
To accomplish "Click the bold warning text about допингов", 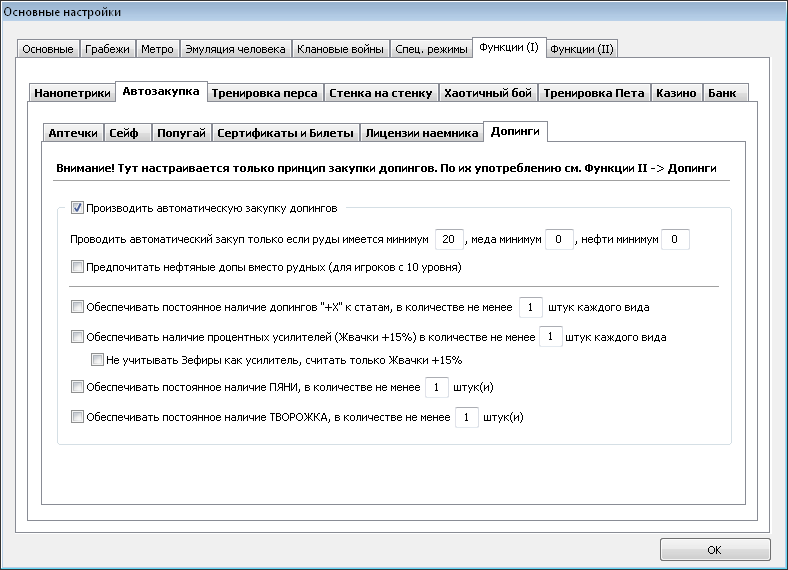I will click(x=386, y=168).
